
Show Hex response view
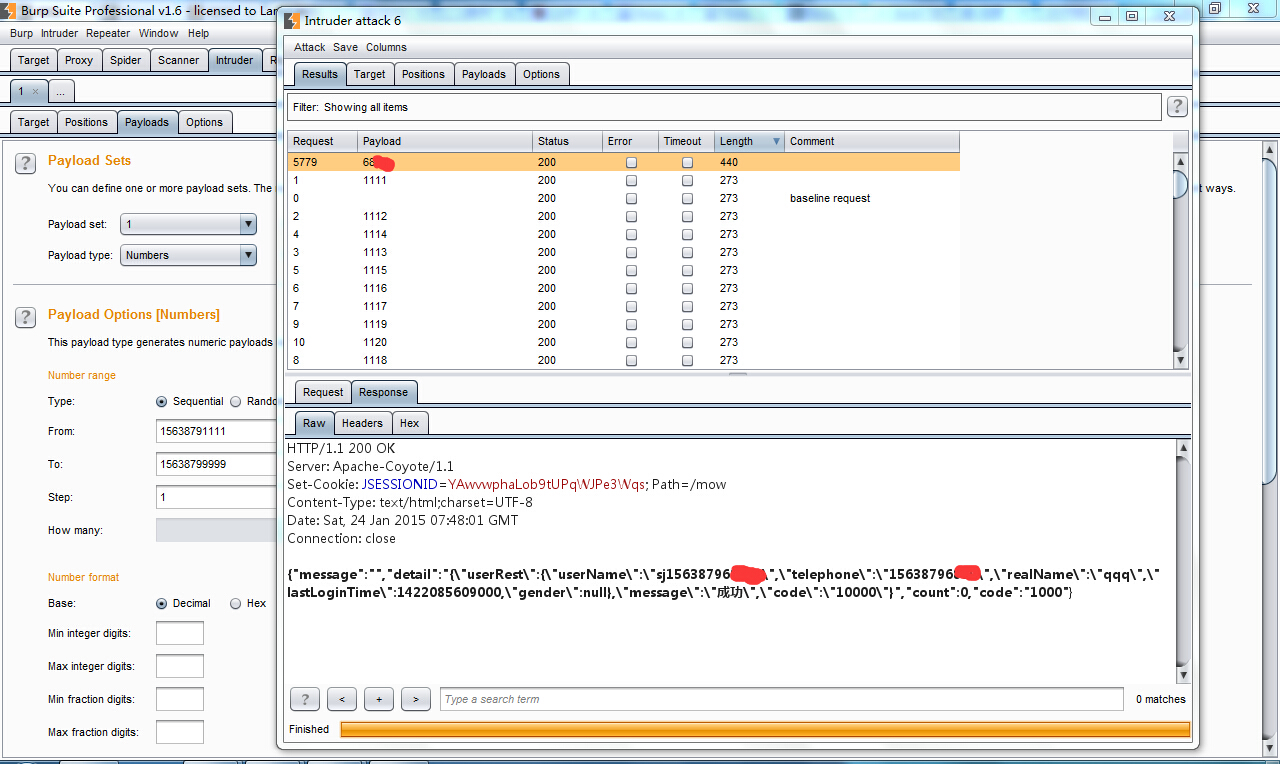[410, 423]
